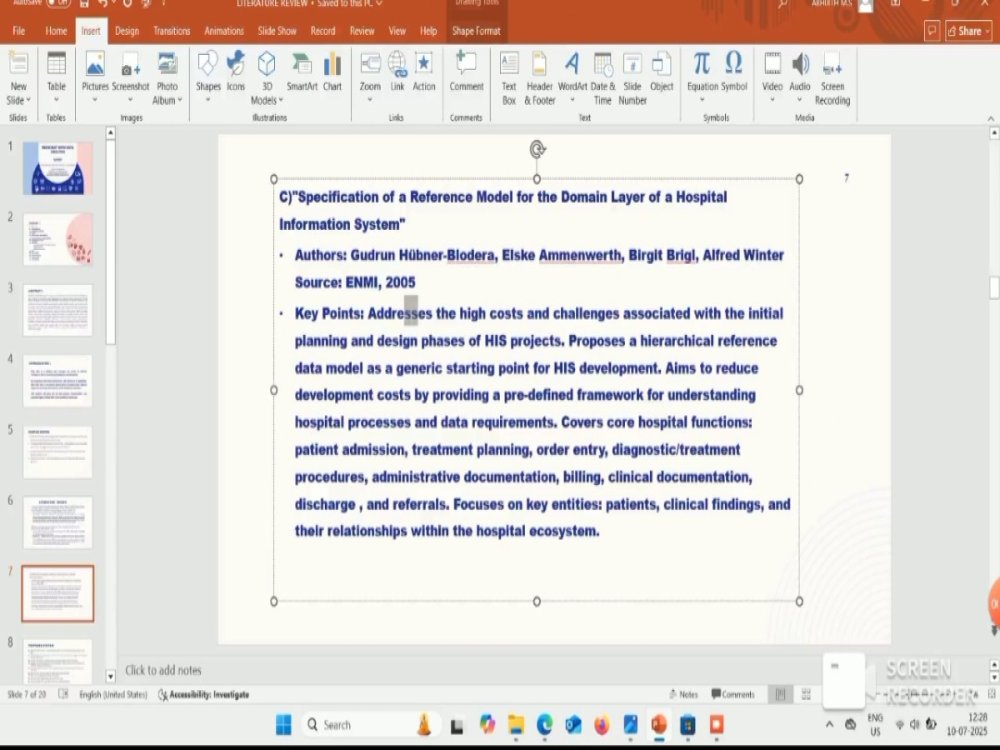Insert Slide Number
The image size is (1000, 750).
(632, 78)
